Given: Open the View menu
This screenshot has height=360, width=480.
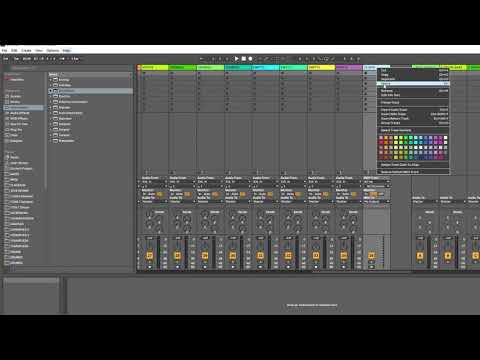Looking at the screenshot, I should pyautogui.click(x=39, y=50).
